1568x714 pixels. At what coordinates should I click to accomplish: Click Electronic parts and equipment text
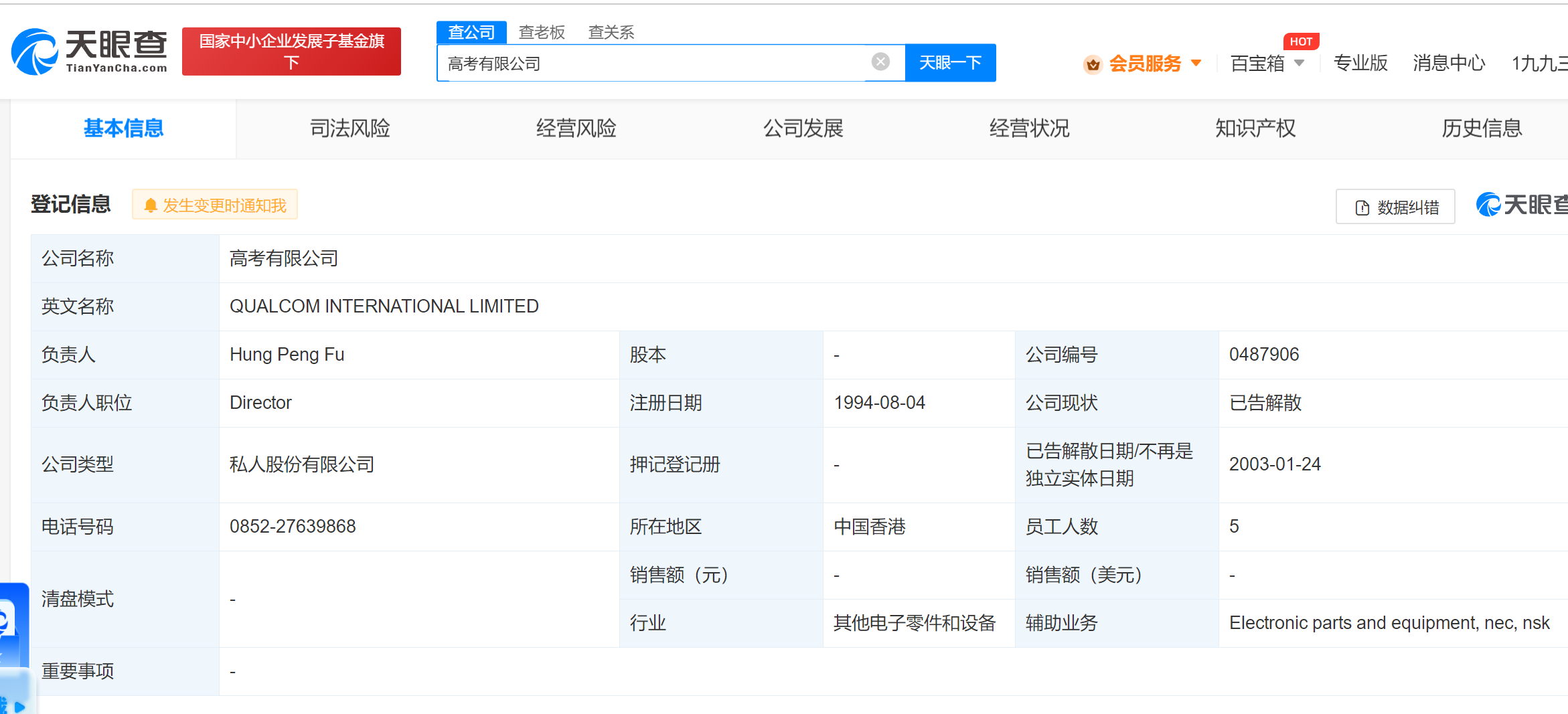[1389, 623]
